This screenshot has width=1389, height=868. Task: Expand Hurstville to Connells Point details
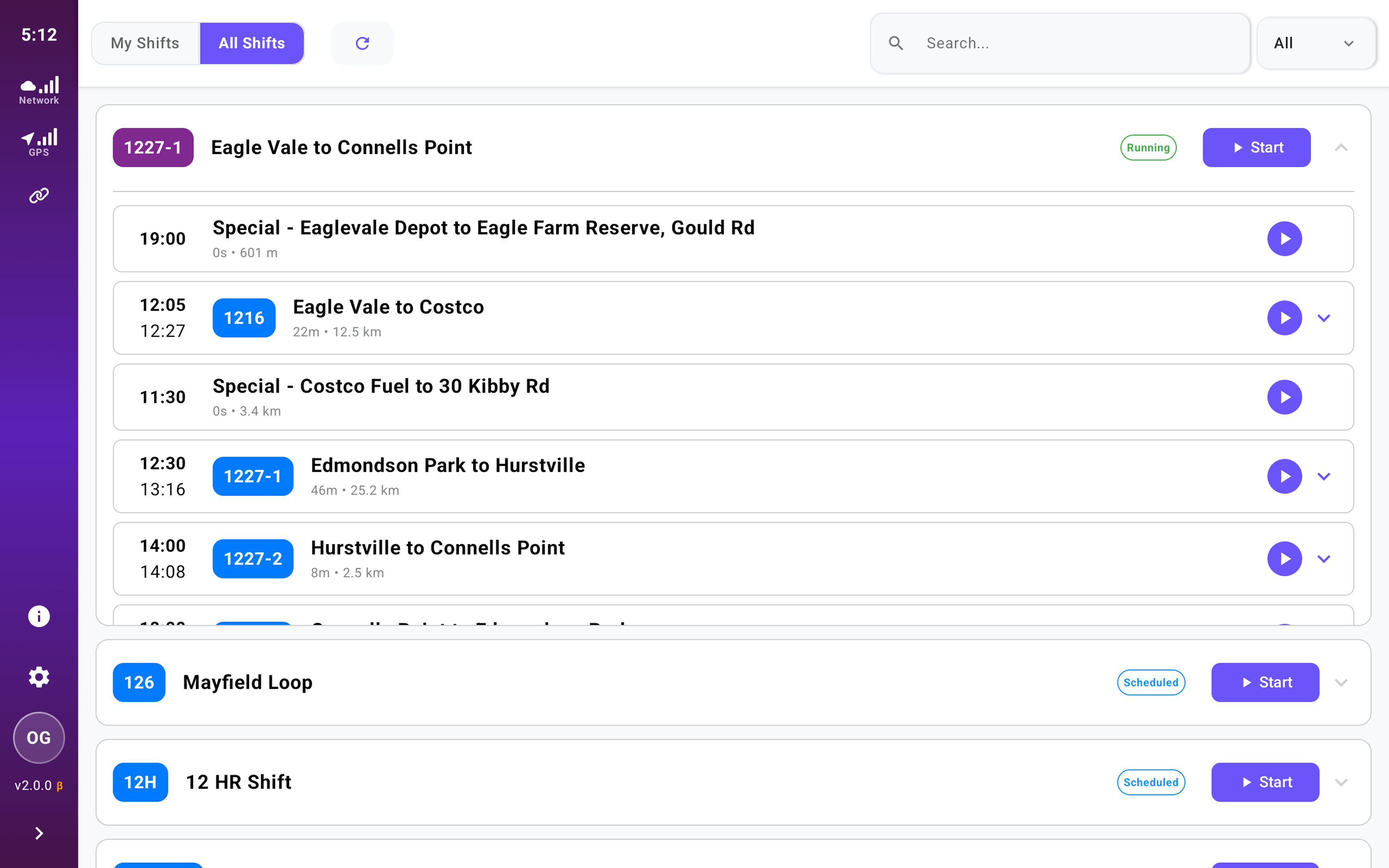point(1323,559)
